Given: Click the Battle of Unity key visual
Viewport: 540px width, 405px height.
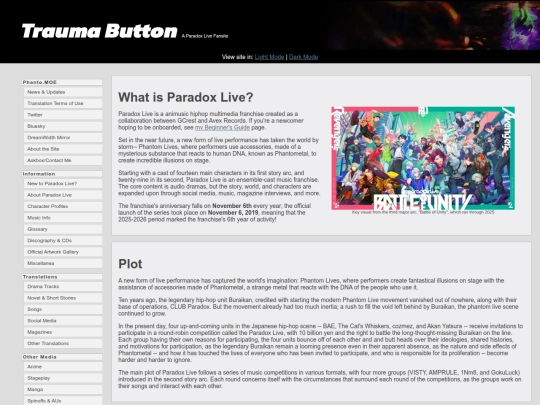Looking at the screenshot, I should tap(423, 158).
